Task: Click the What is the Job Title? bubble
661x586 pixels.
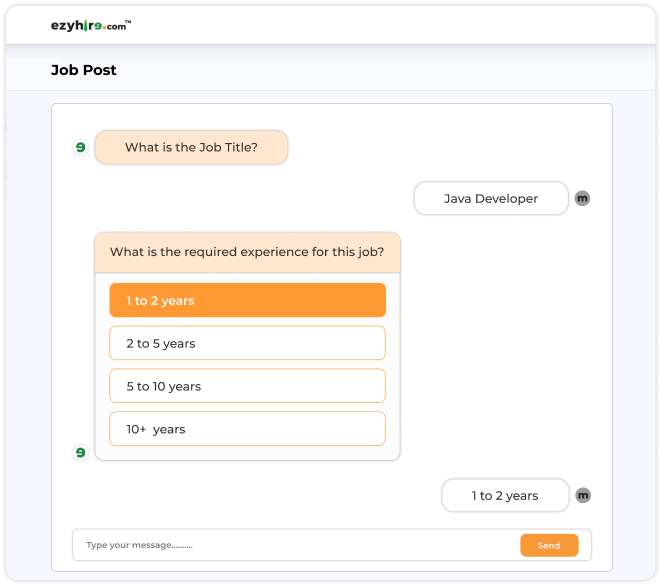Action: tap(191, 148)
